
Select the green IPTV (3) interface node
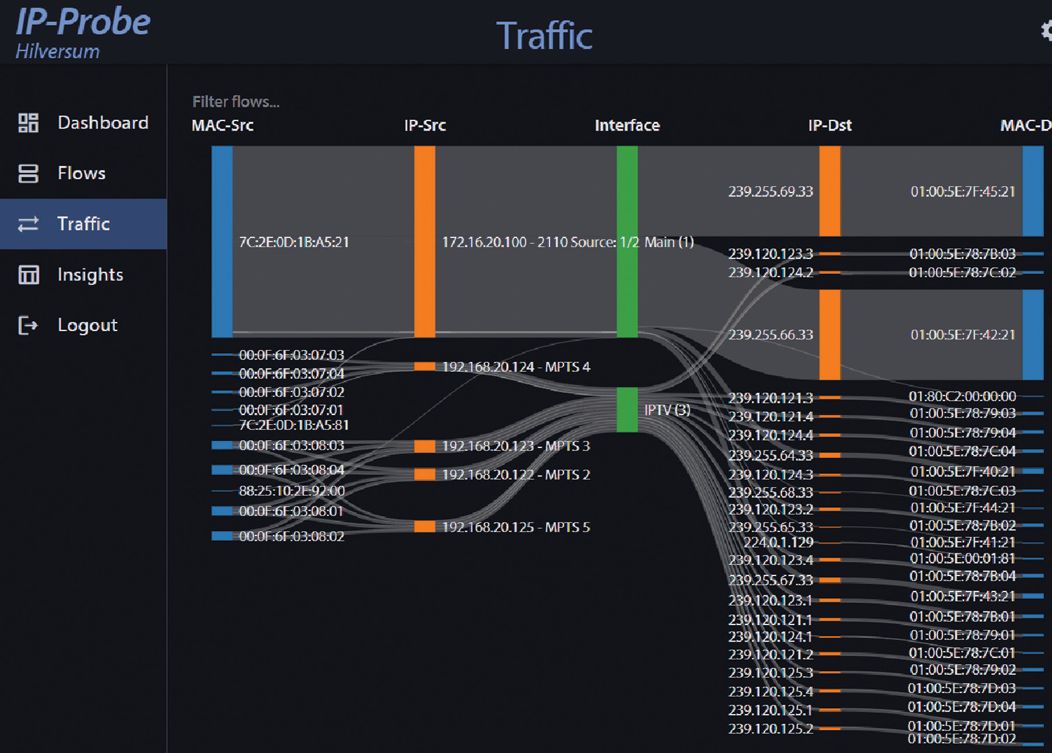(x=627, y=409)
